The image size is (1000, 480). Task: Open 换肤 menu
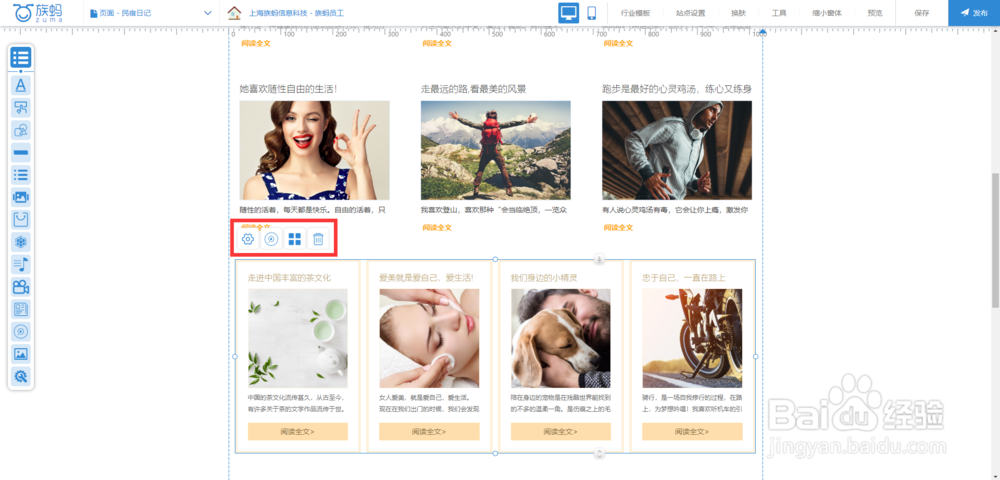click(739, 13)
